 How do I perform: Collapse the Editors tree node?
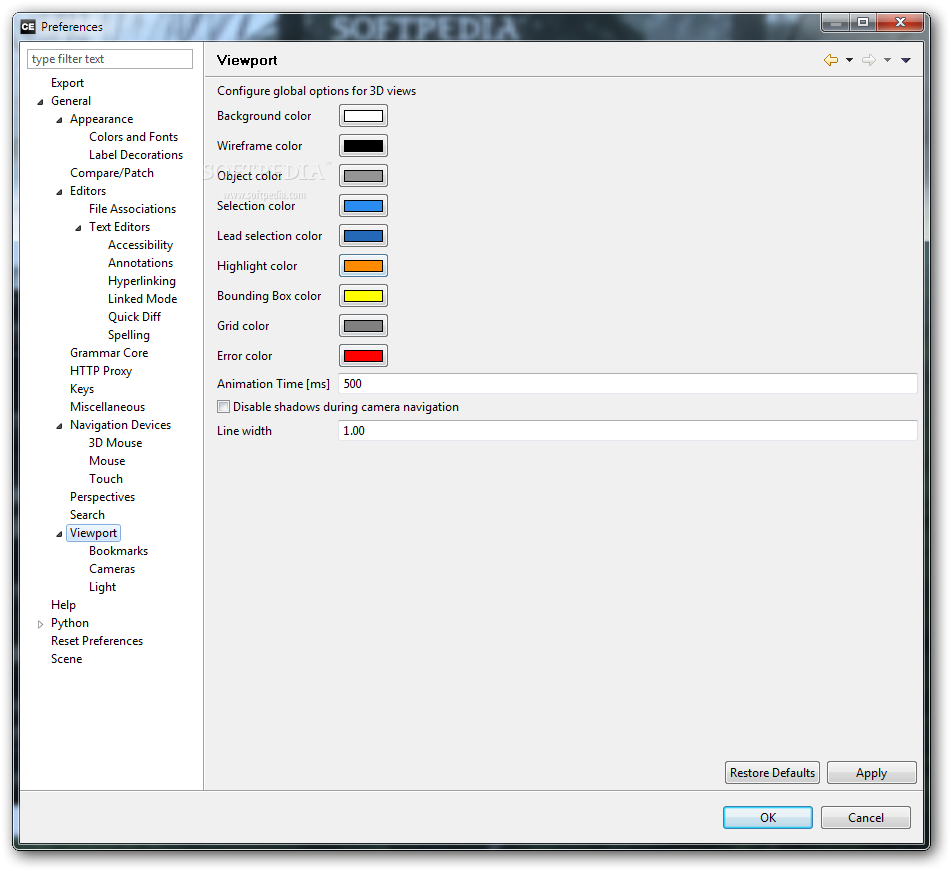[59, 192]
